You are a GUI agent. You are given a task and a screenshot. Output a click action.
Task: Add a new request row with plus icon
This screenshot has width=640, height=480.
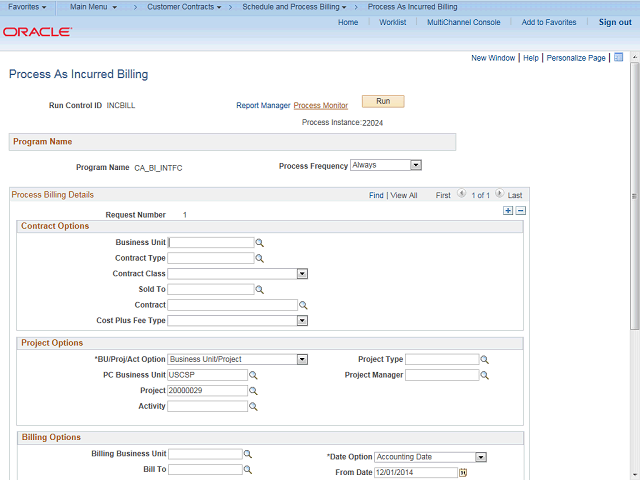coord(508,211)
